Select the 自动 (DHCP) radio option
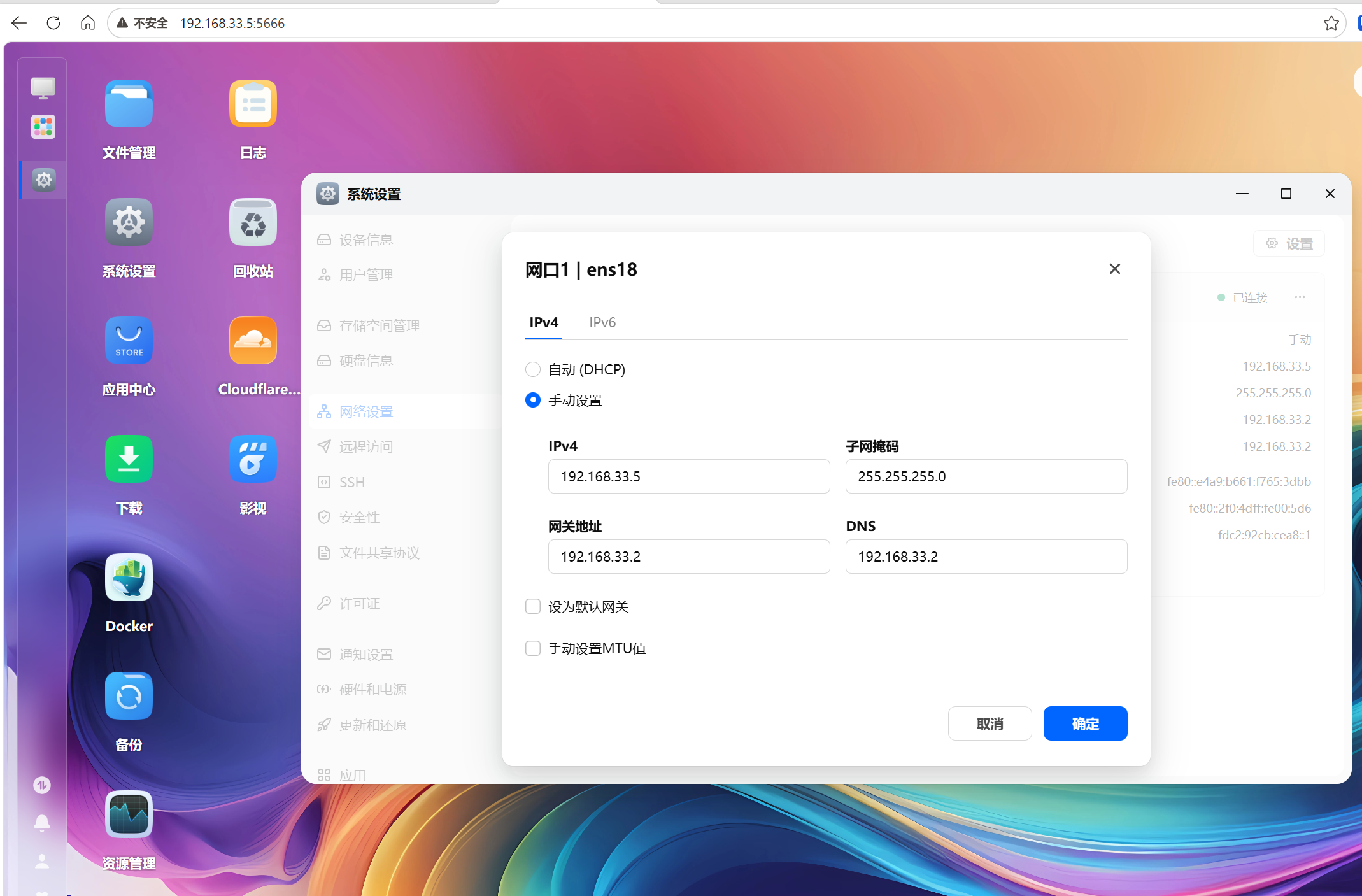This screenshot has height=896, width=1362. (533, 369)
